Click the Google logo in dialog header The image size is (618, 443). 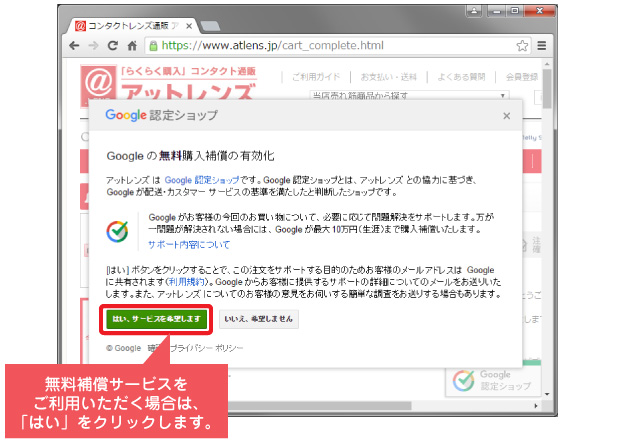coord(126,115)
